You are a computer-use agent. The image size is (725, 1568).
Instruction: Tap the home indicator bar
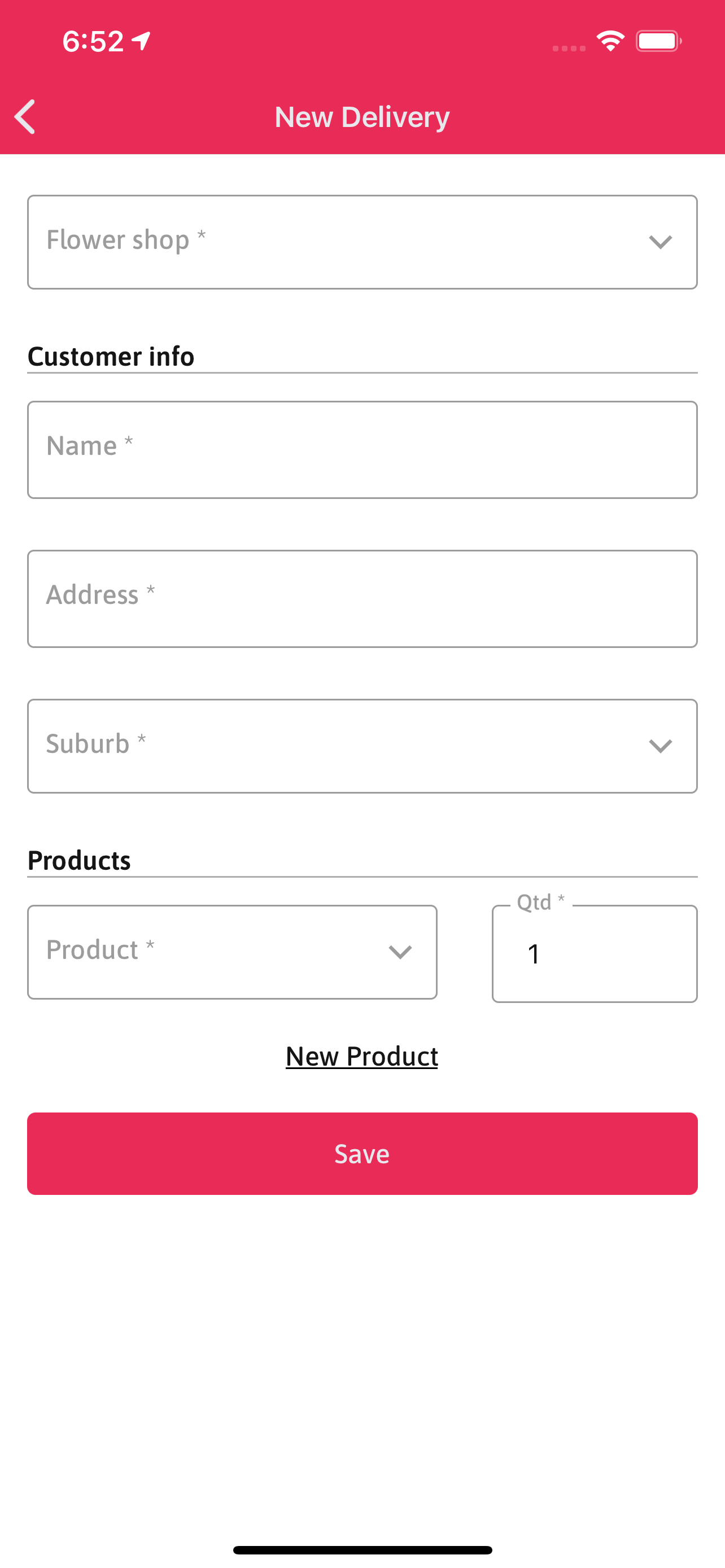click(x=362, y=1550)
